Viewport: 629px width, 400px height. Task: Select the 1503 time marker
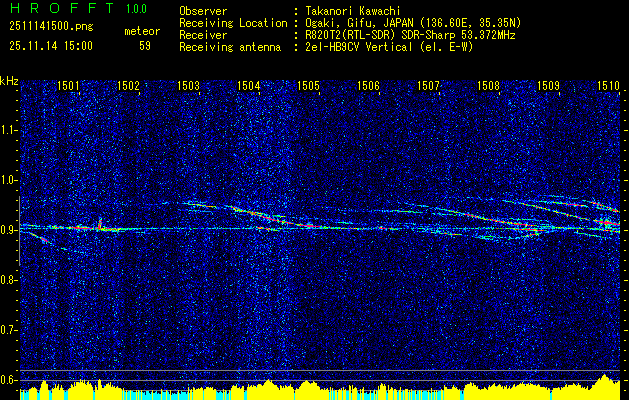tap(189, 87)
